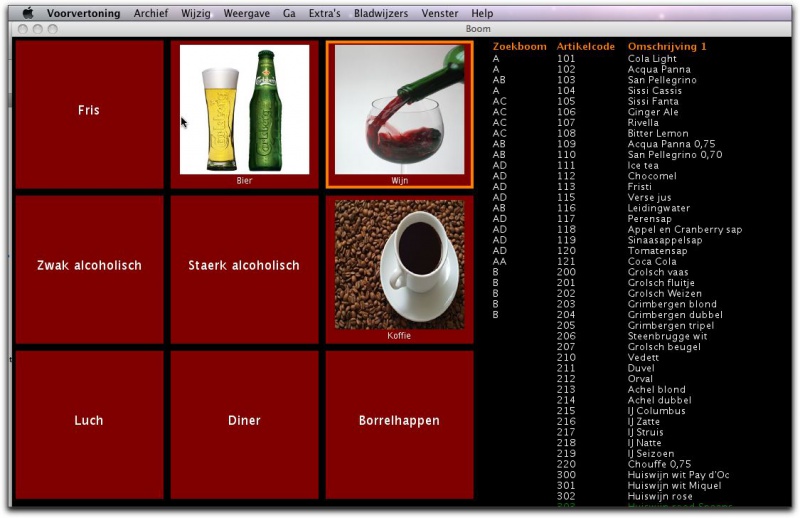The image size is (800, 518).
Task: Open the Fris category tile
Action: [x=89, y=111]
